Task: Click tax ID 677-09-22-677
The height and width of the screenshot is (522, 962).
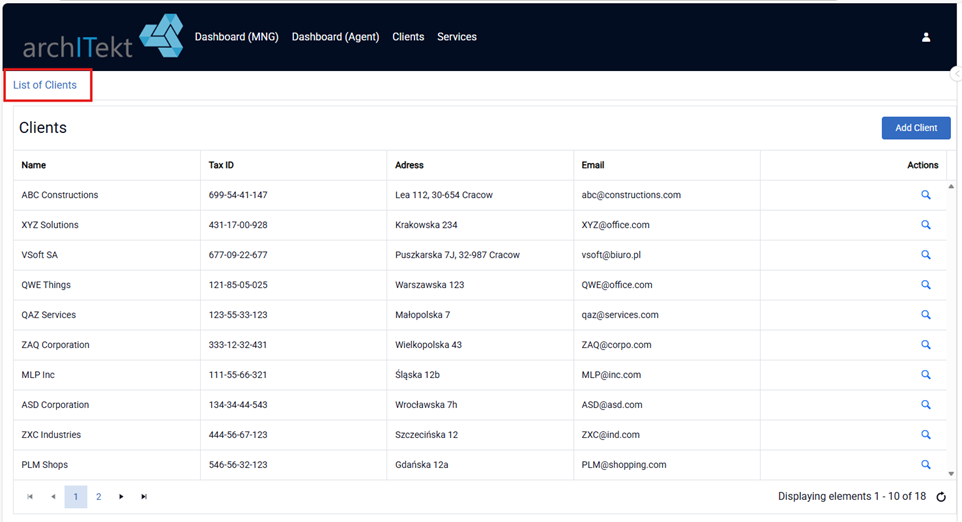Action: tap(238, 255)
